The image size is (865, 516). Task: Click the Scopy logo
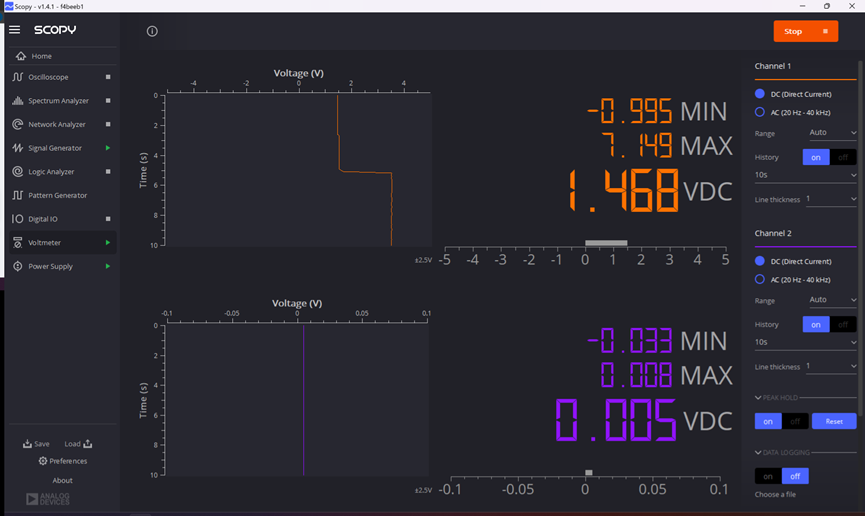pyautogui.click(x=55, y=30)
